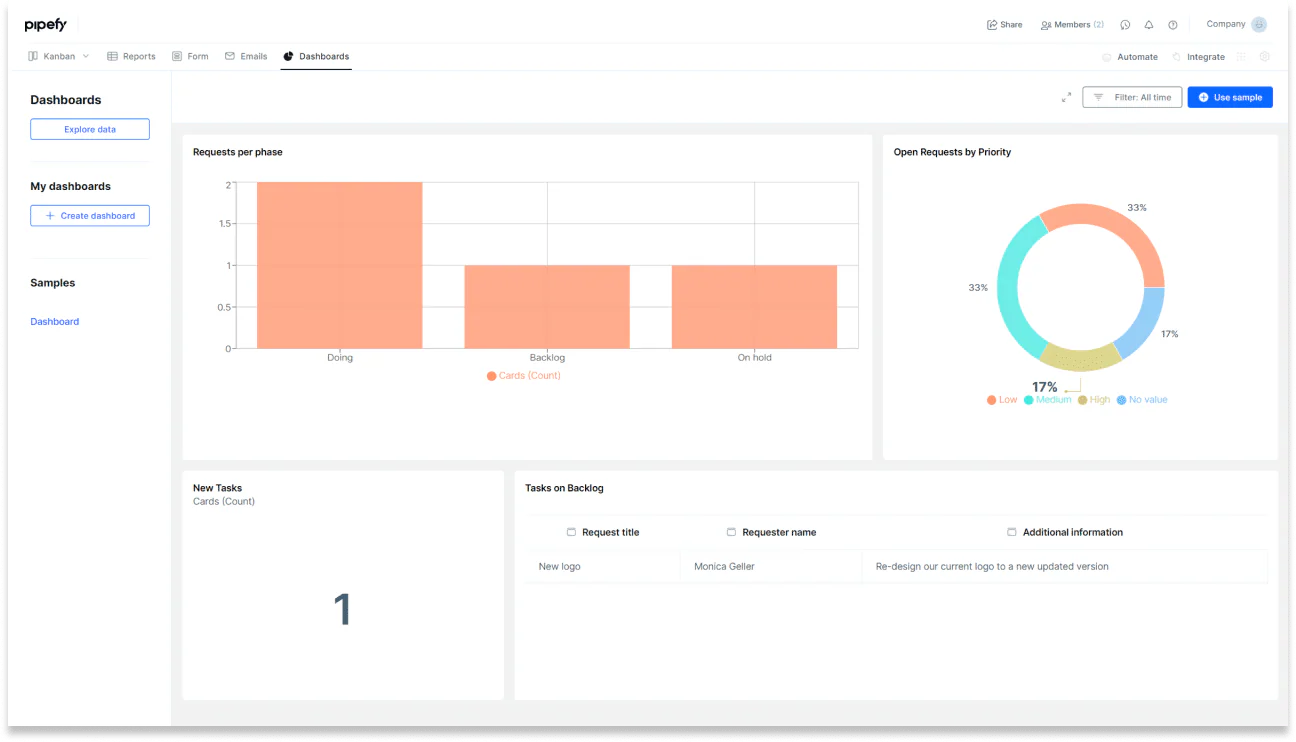This screenshot has width=1296, height=742.
Task: Click the Monica Geller cell
Action: [771, 566]
